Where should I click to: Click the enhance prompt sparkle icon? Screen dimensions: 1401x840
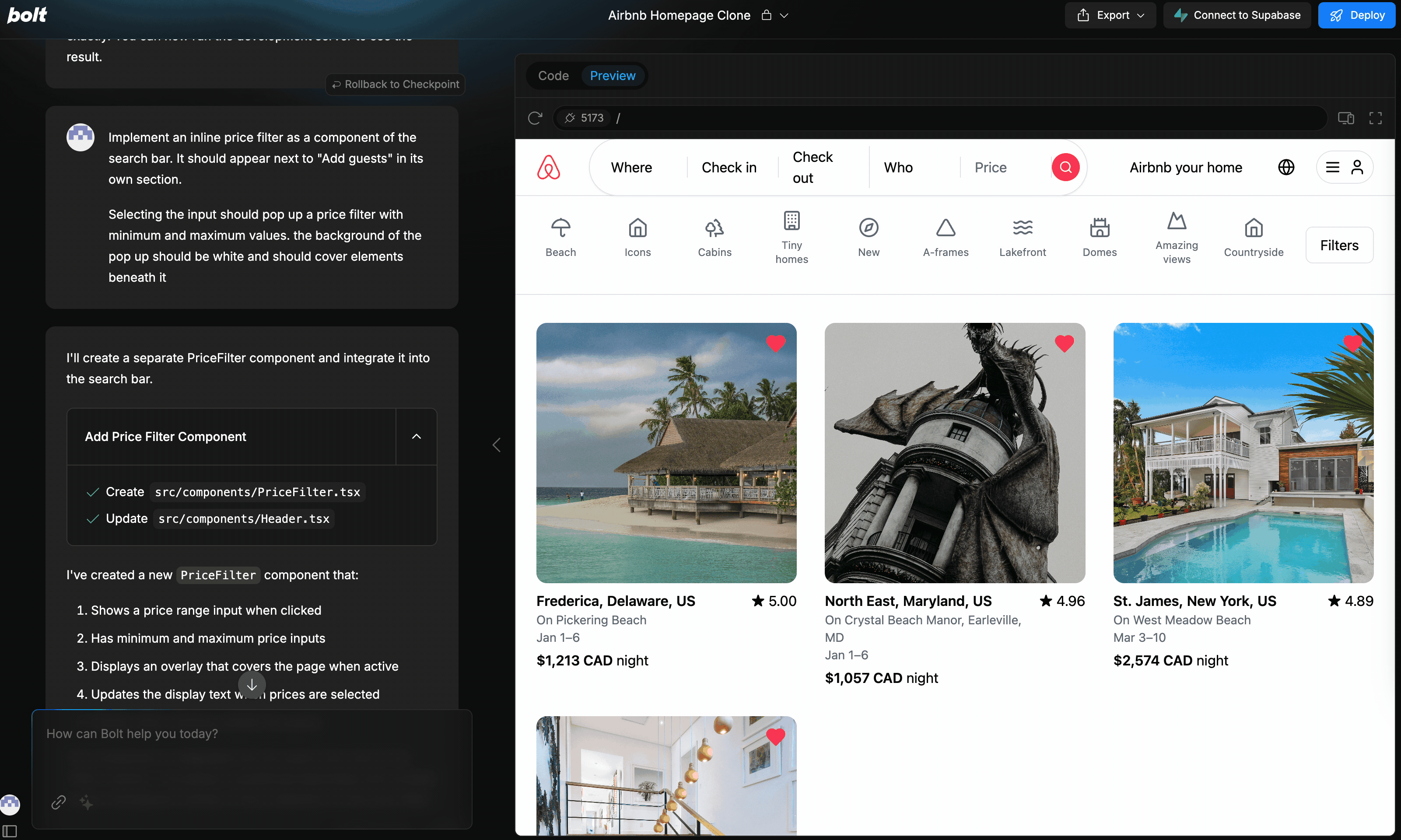(87, 802)
